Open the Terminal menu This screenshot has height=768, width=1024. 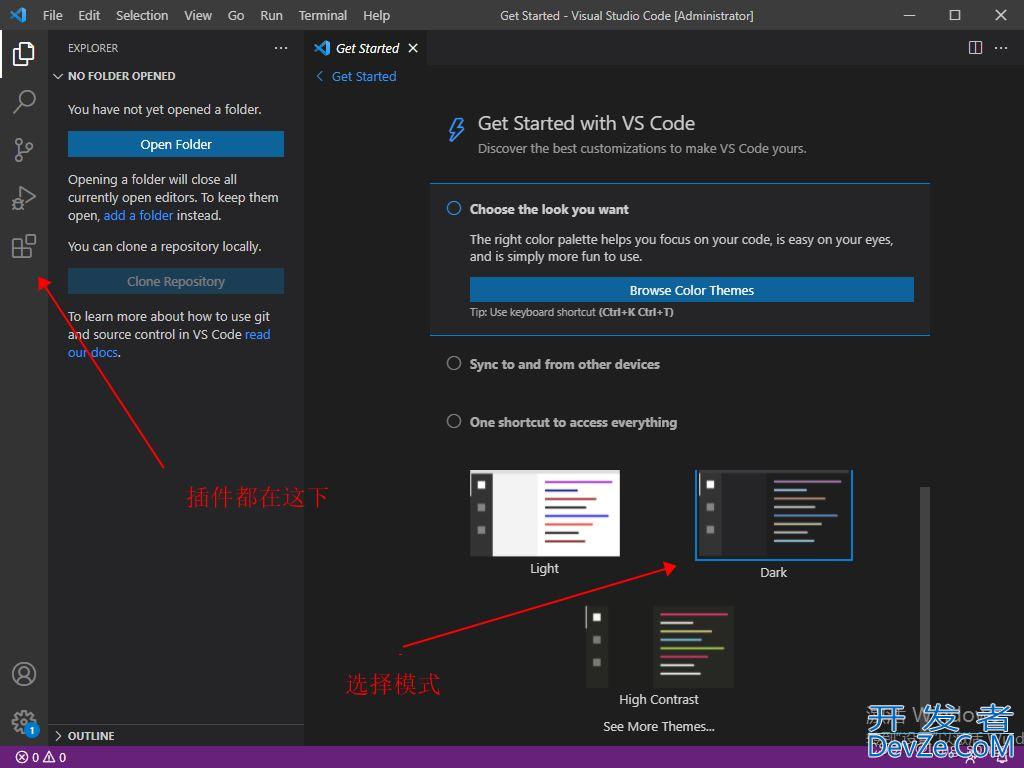(323, 15)
